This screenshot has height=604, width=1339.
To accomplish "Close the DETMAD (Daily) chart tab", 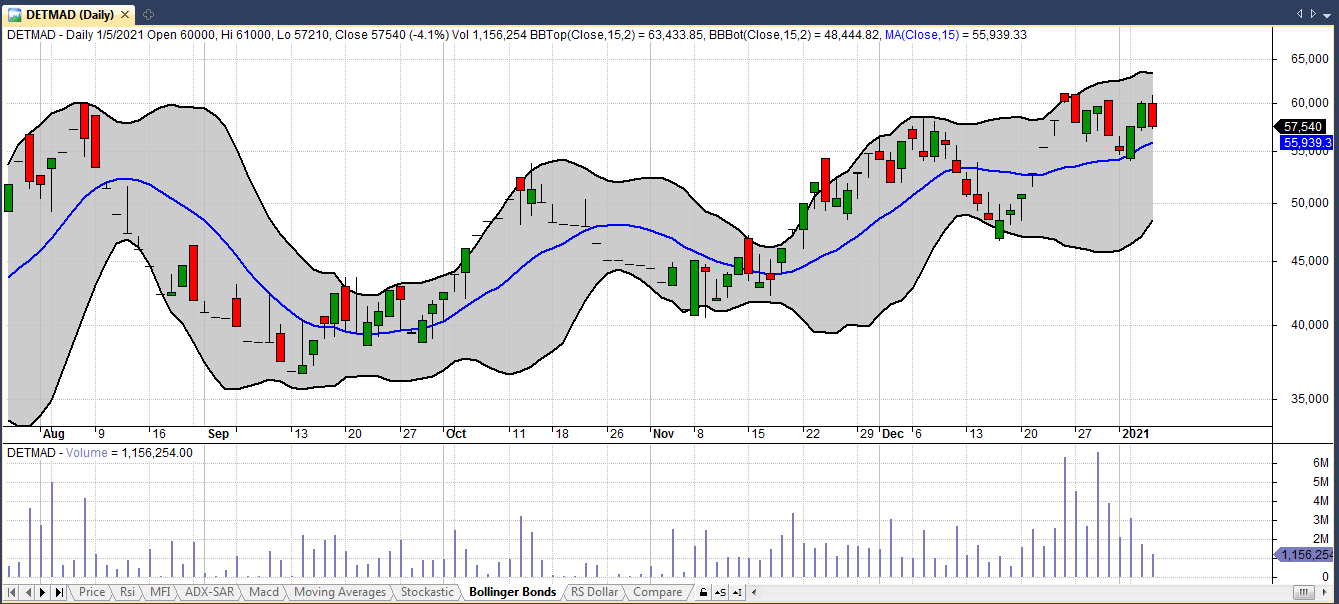I will 127,14.
